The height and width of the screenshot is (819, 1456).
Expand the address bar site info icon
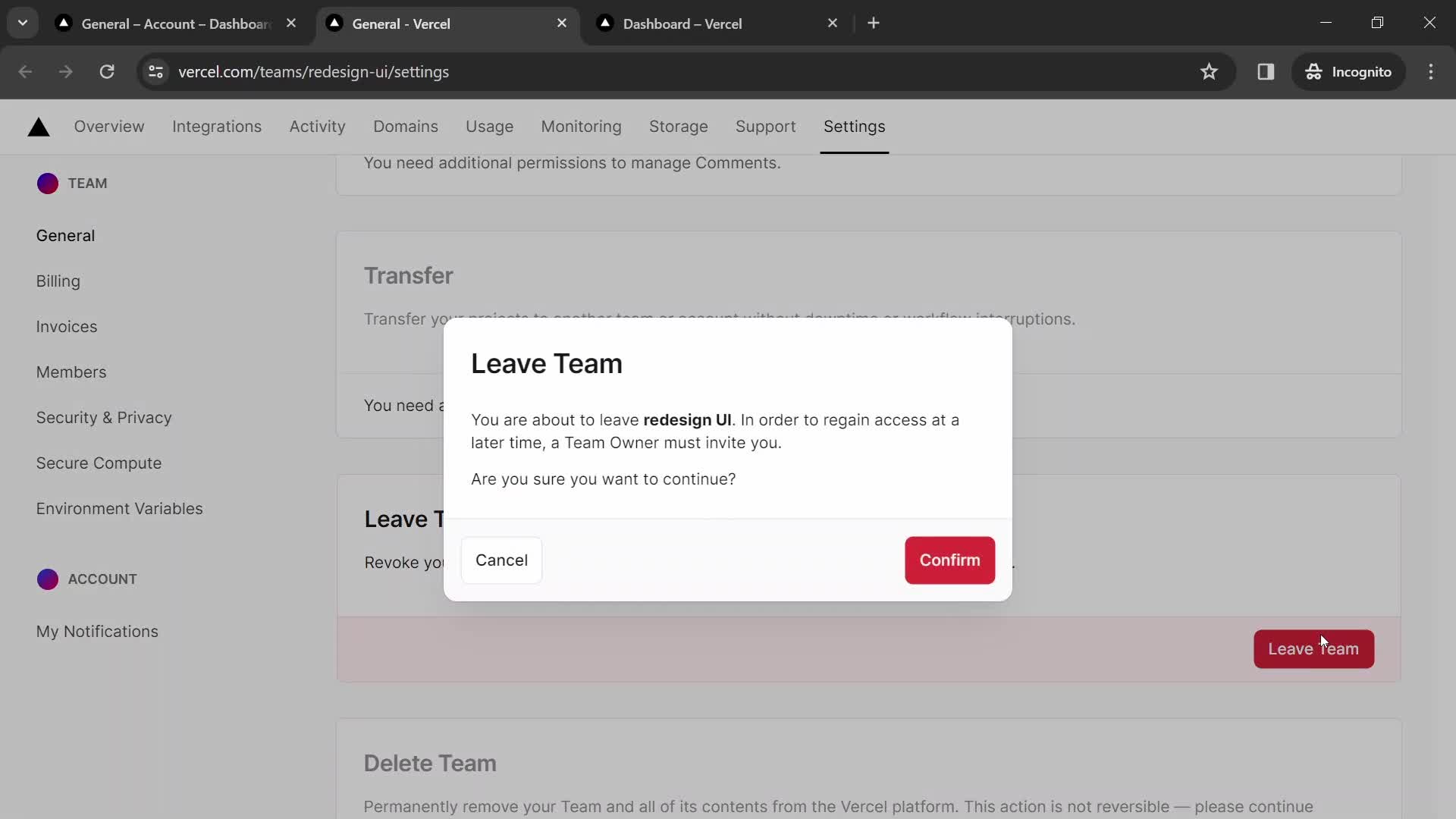click(156, 71)
